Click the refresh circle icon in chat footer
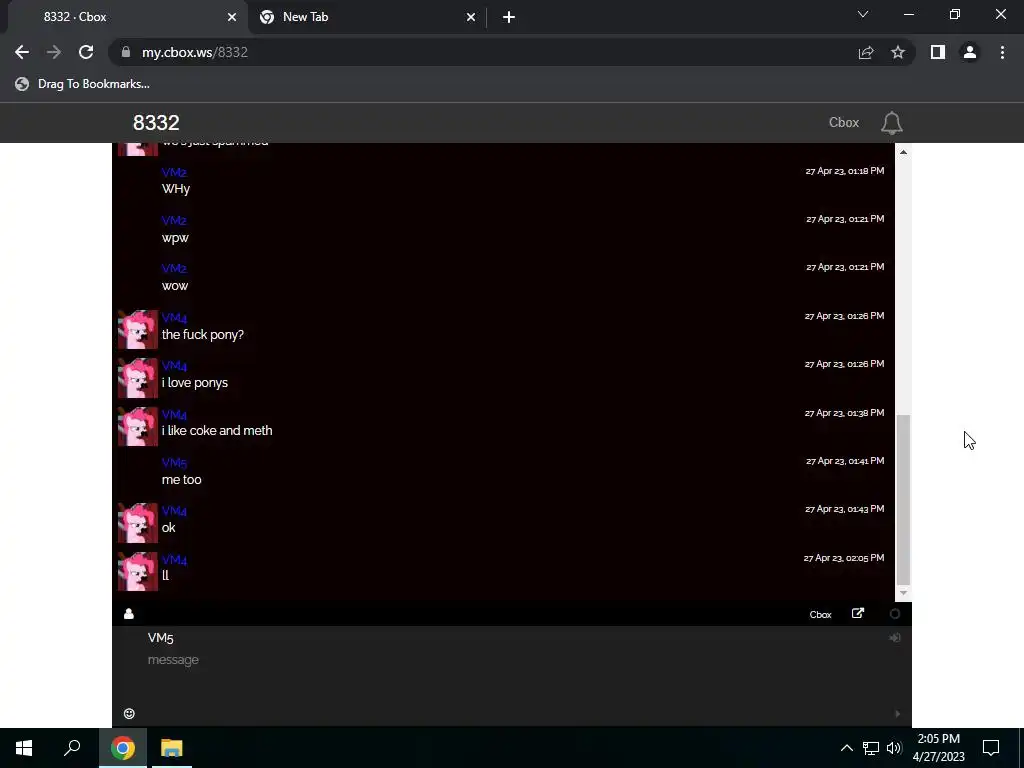1024x768 pixels. click(x=895, y=614)
